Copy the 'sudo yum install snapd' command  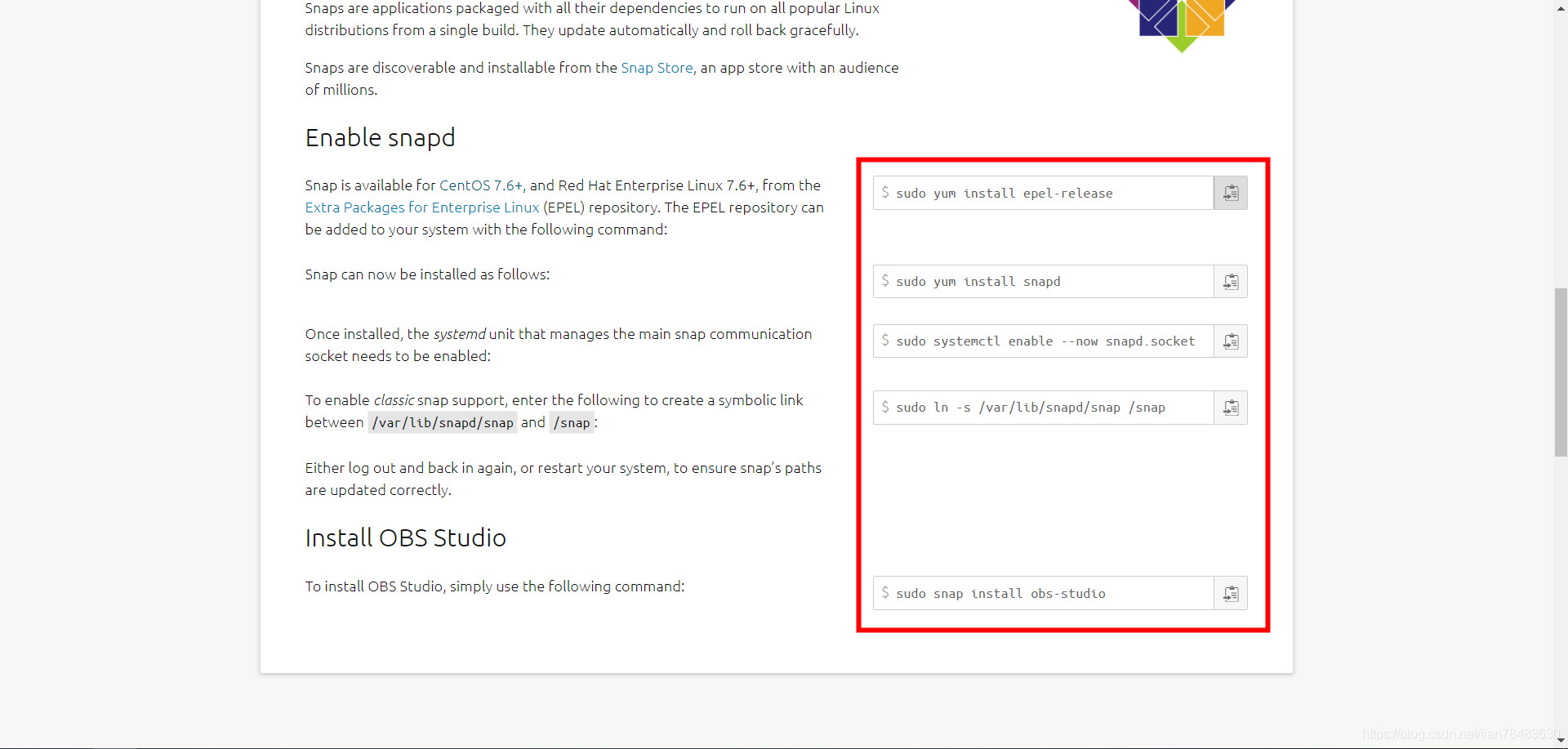coord(1231,282)
